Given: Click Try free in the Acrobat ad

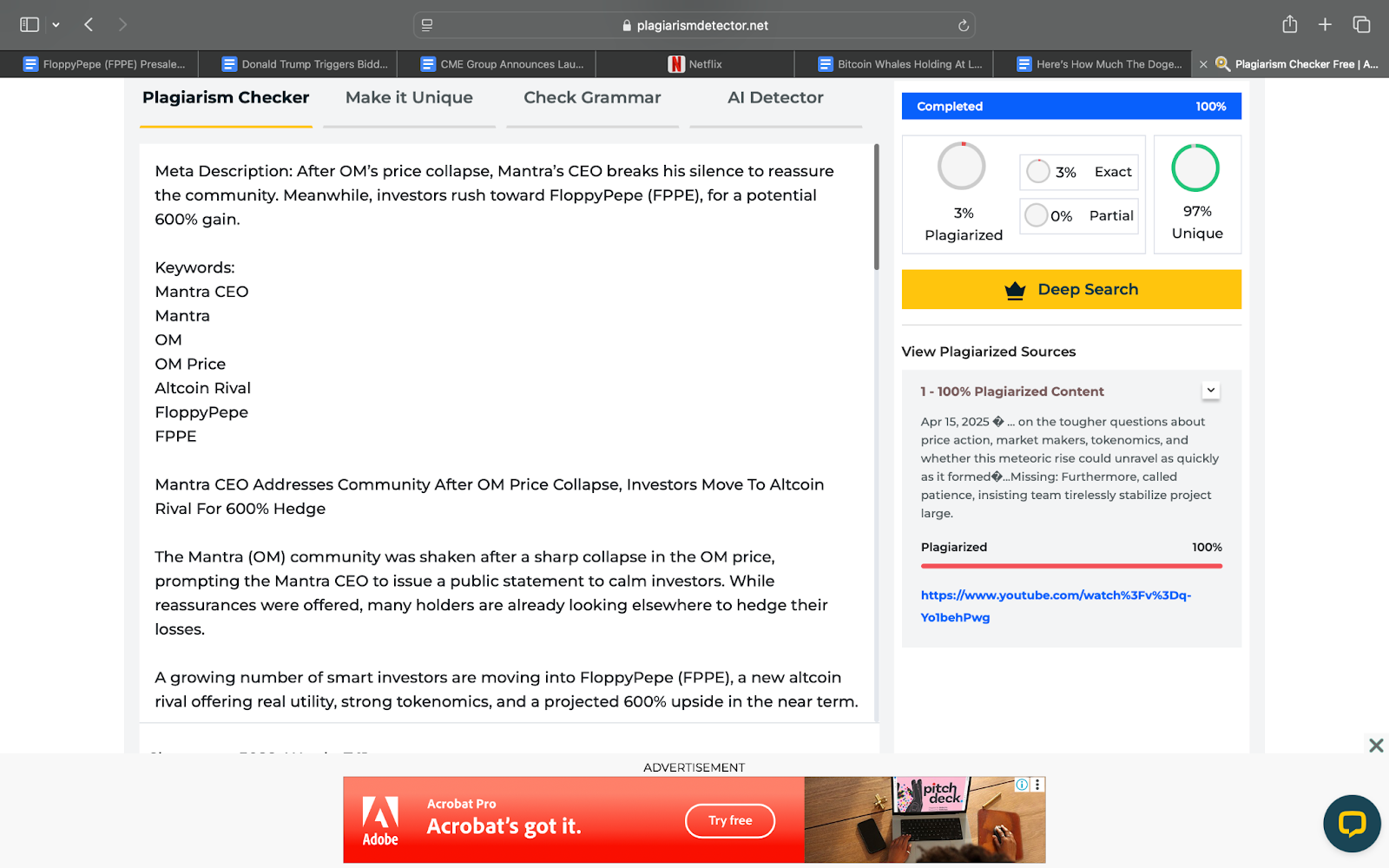Looking at the screenshot, I should click(x=730, y=821).
